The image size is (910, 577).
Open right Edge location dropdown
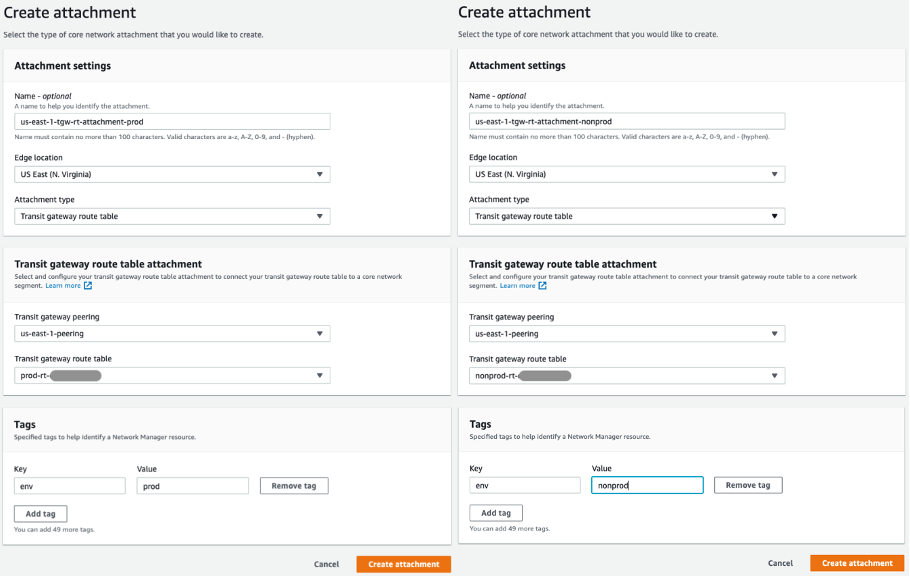click(x=627, y=174)
